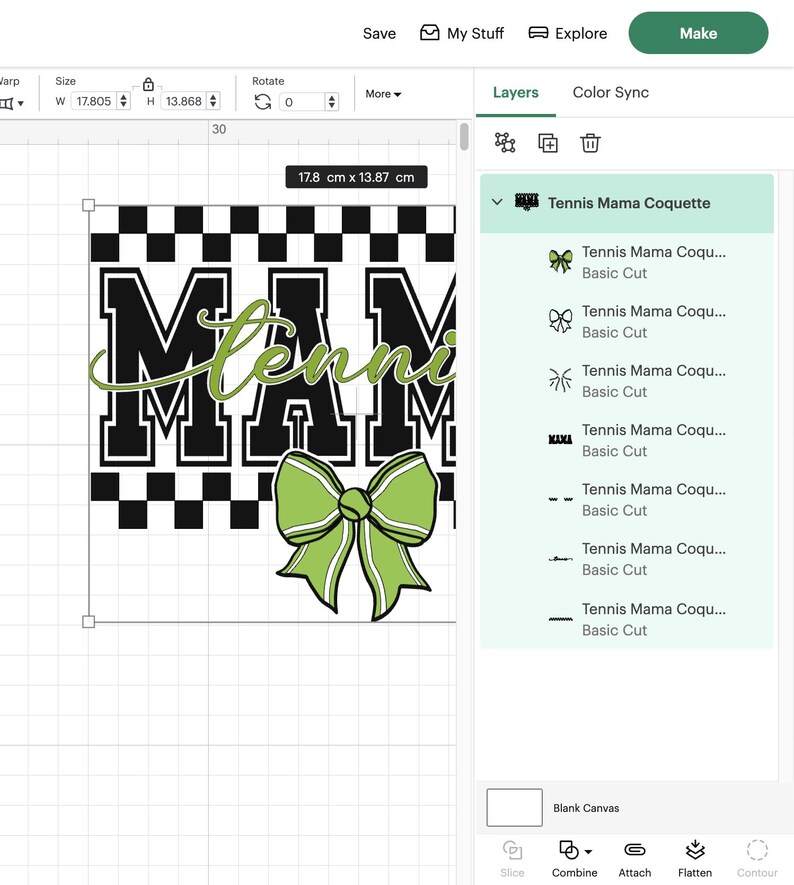The image size is (794, 885).
Task: Click the Attach paperclip icon
Action: 635,850
